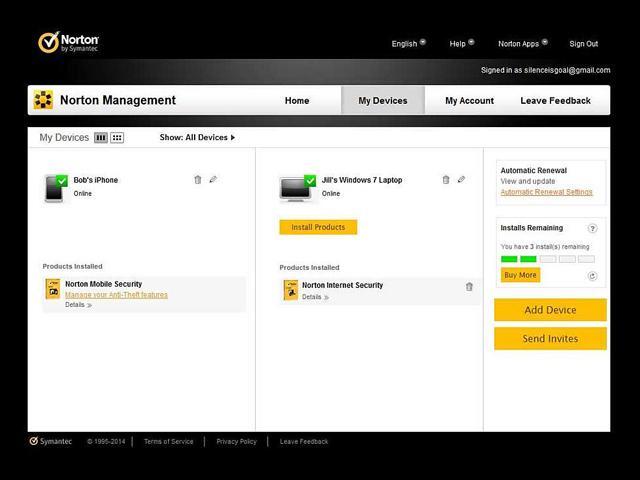Open Privacy Policy footer link

[x=236, y=442]
